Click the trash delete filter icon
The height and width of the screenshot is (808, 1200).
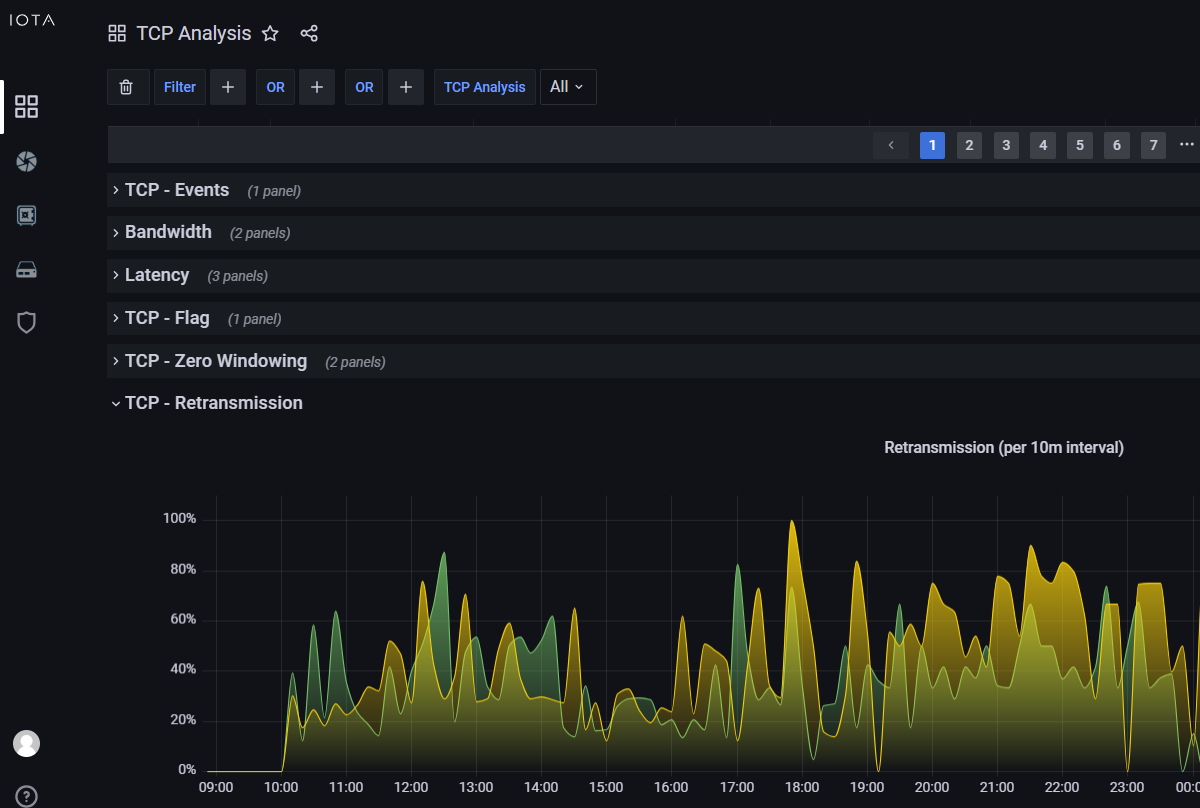(x=126, y=87)
